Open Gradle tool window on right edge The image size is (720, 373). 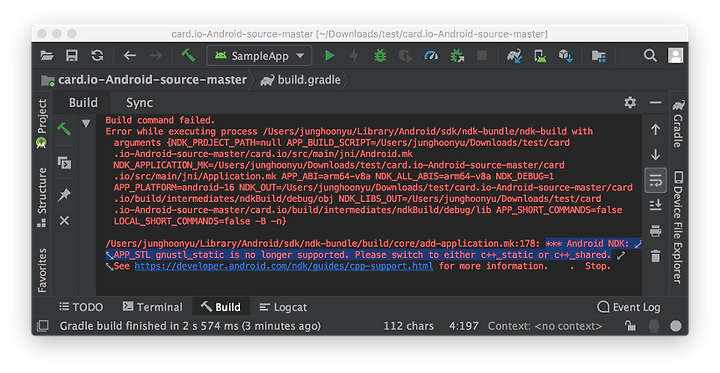(x=678, y=123)
